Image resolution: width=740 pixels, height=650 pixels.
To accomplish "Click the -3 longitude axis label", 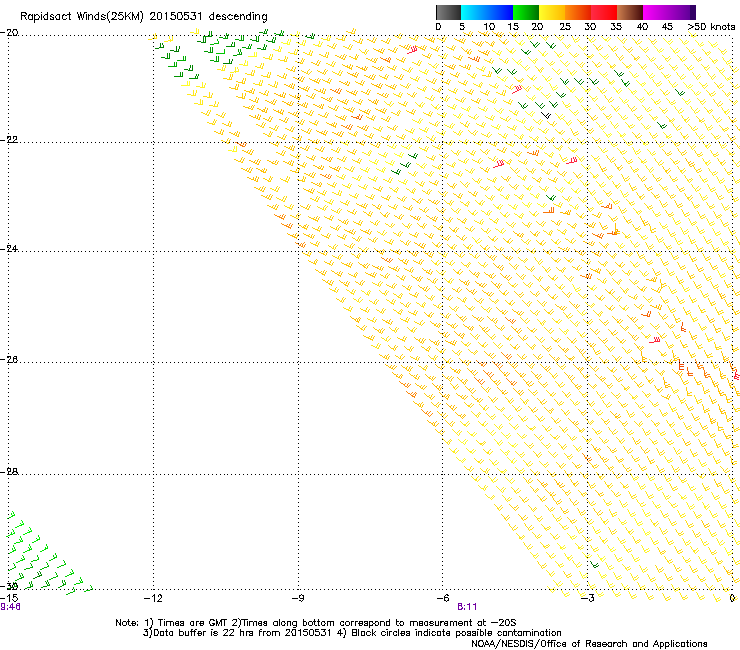I will (587, 598).
